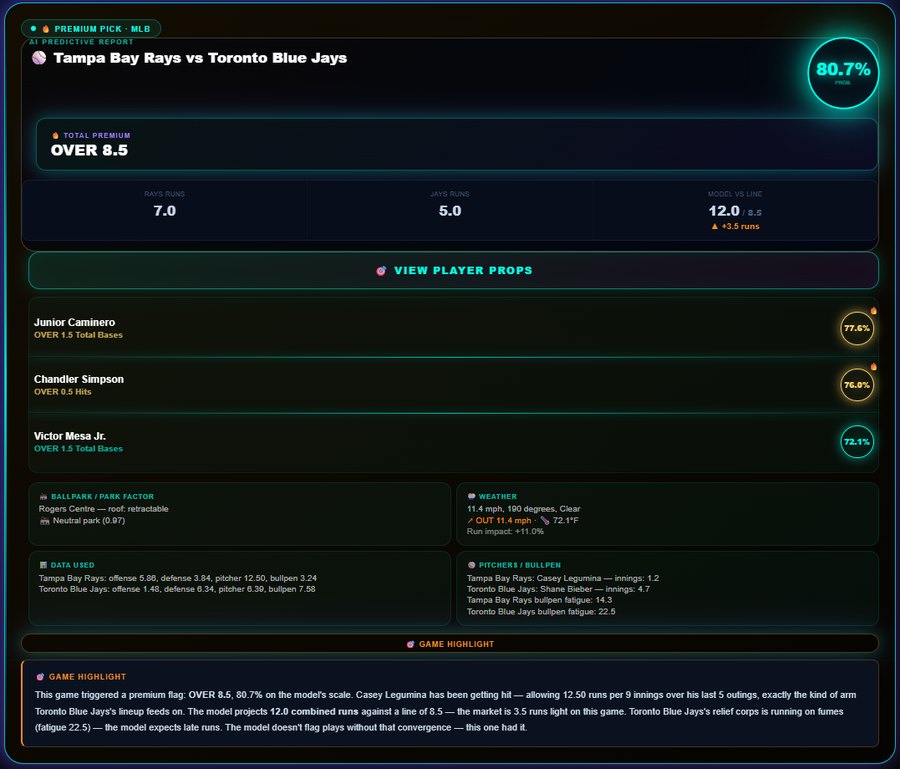The height and width of the screenshot is (769, 900).
Task: Click the flame icon on Caminero's badge
Action: pos(874,310)
